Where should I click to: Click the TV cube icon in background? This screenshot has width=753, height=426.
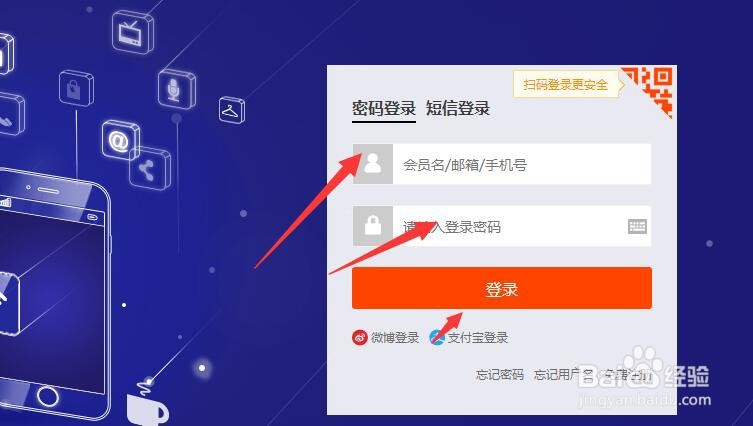pyautogui.click(x=133, y=32)
